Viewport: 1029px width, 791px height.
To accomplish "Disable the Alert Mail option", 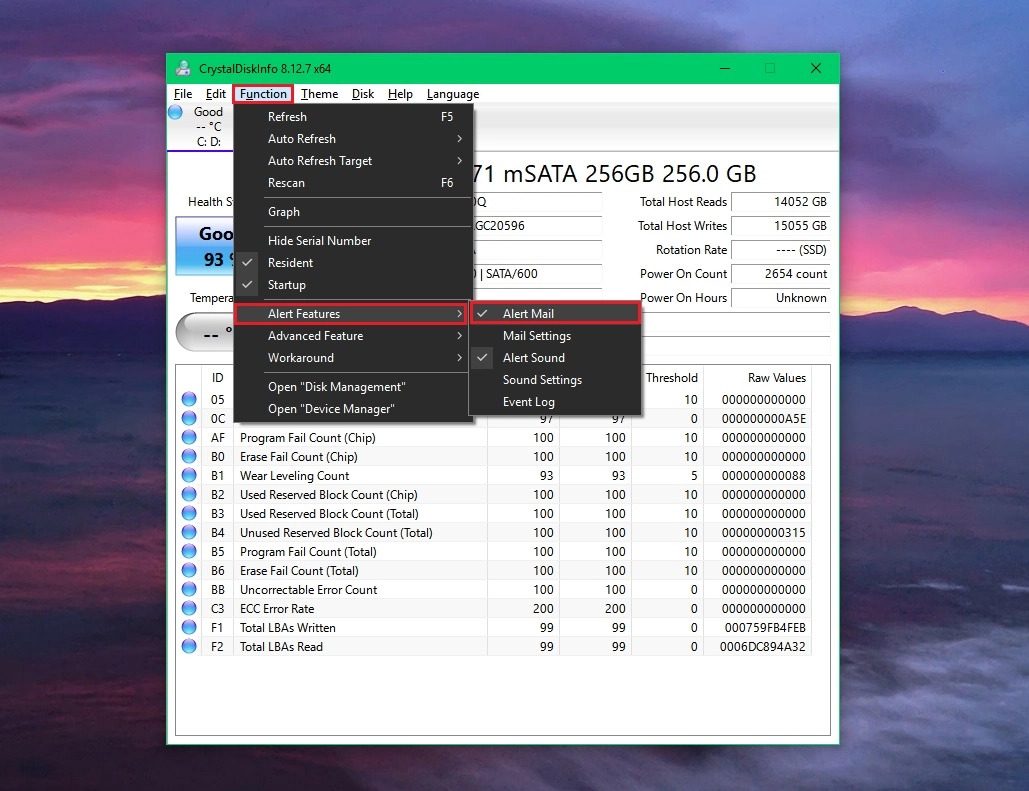I will [x=555, y=314].
